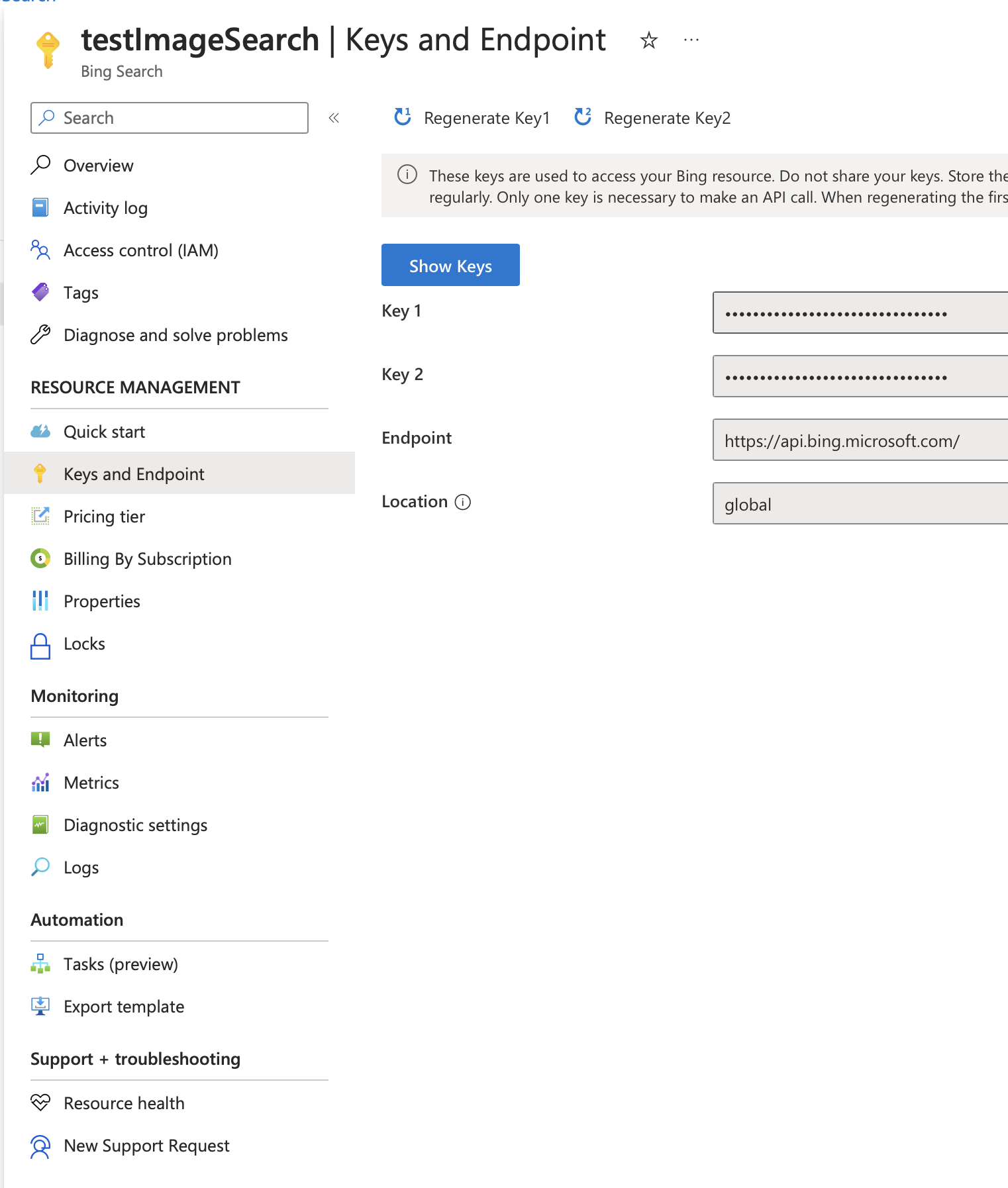The image size is (1008, 1188).
Task: Click the Automation section header
Action: click(77, 920)
